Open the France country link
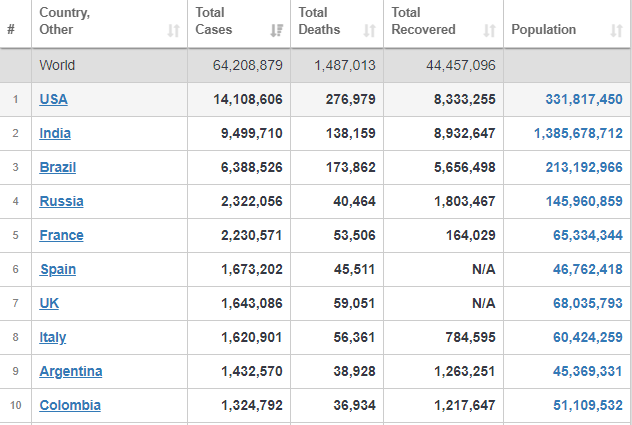The image size is (632, 425). click(x=61, y=235)
